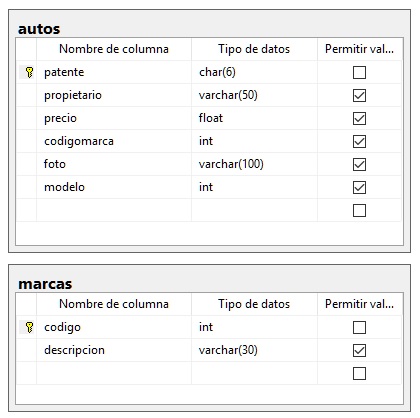
Task: Select the empty new column name cell in autos
Action: pyautogui.click(x=114, y=210)
